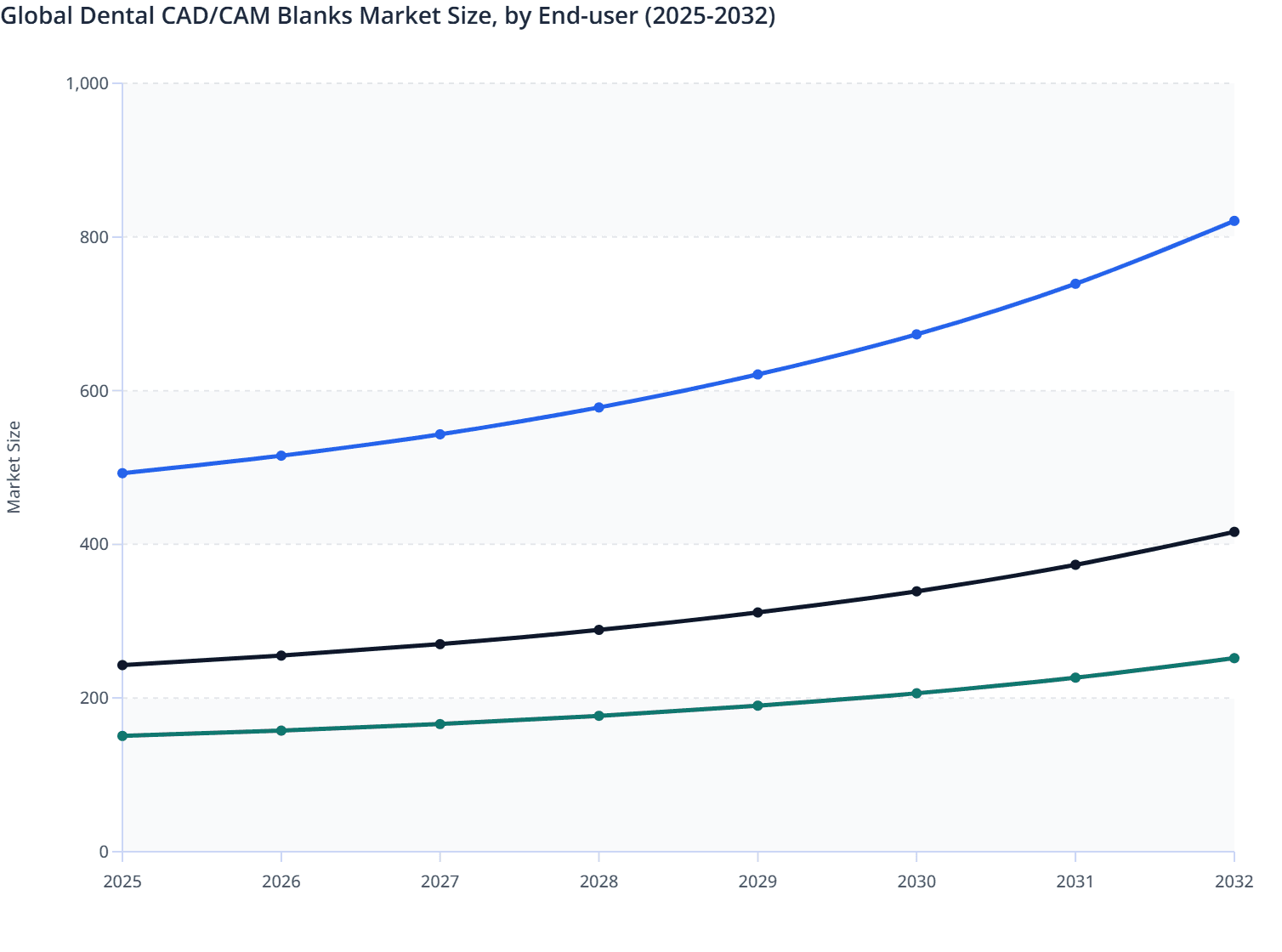This screenshot has height=952, width=1282.
Task: Click the black line data point at 2032
Action: [1234, 532]
